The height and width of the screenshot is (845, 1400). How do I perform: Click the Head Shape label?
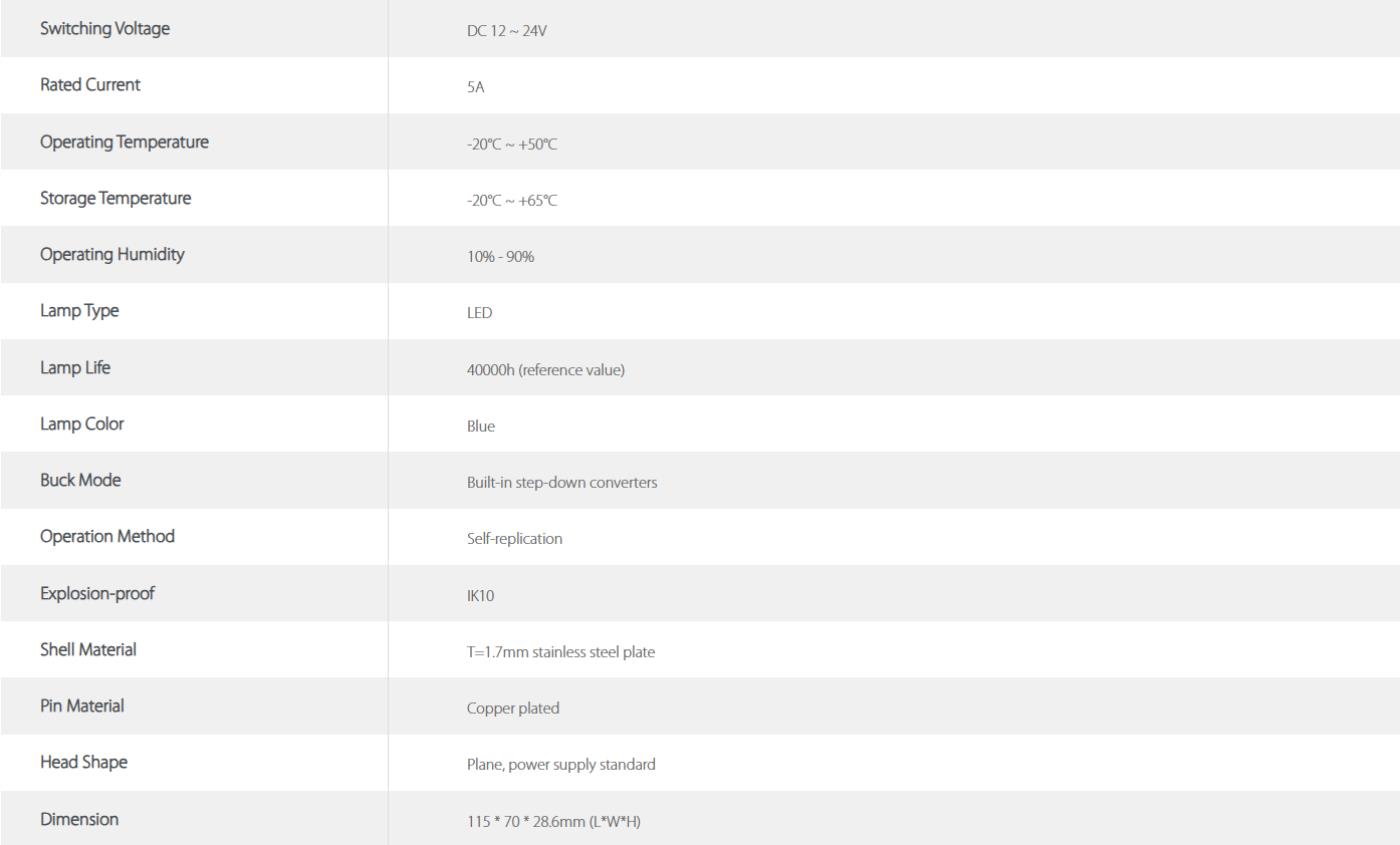click(84, 762)
